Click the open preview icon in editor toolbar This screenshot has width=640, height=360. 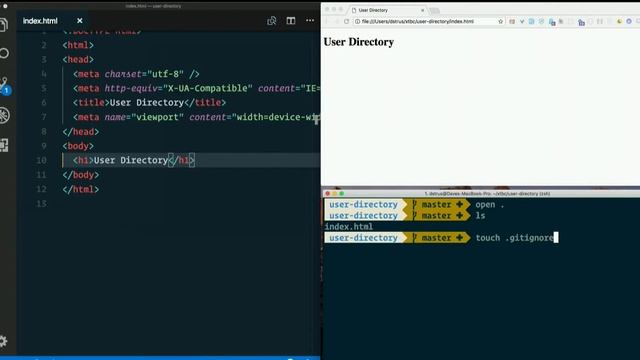tap(271, 21)
